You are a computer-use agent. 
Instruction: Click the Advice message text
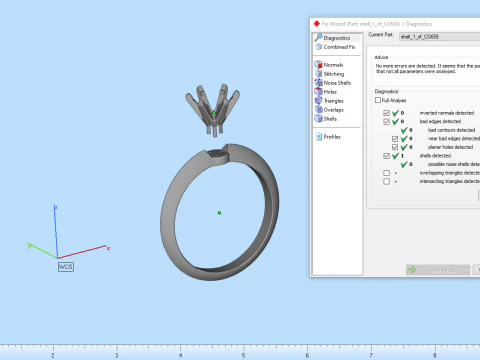pos(428,69)
